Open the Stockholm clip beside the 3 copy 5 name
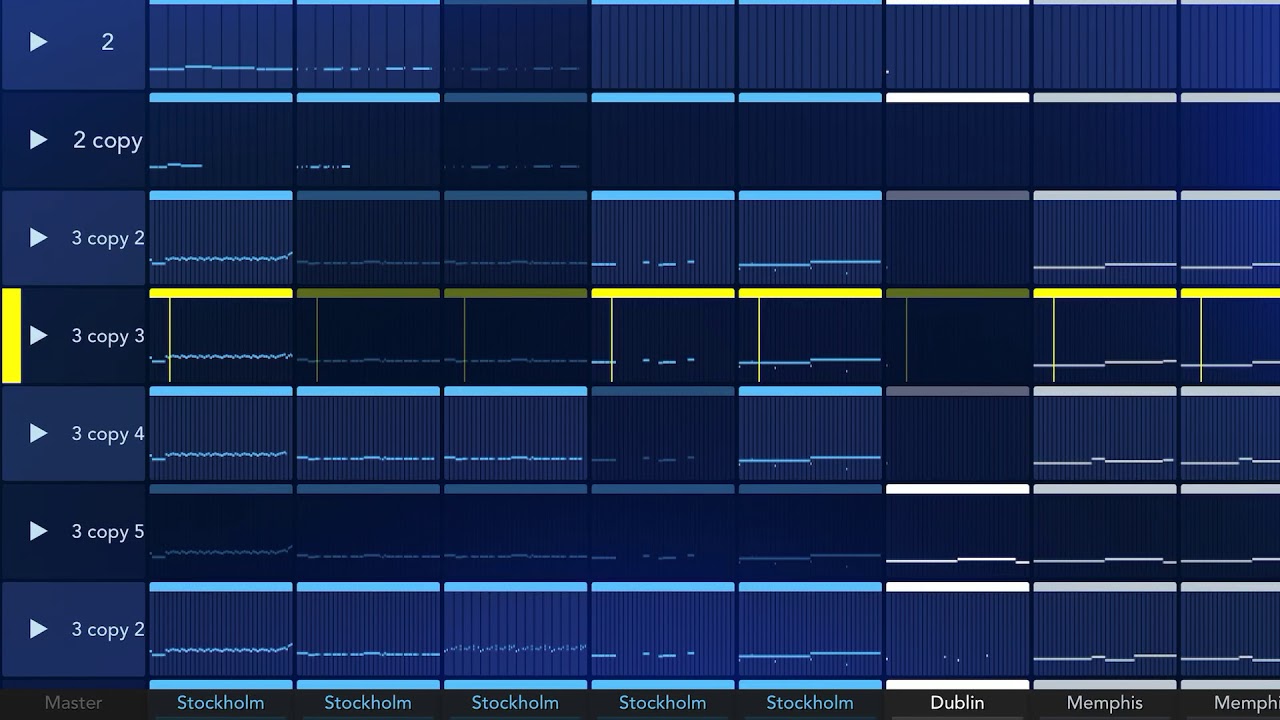Image resolution: width=1280 pixels, height=720 pixels. coord(221,532)
